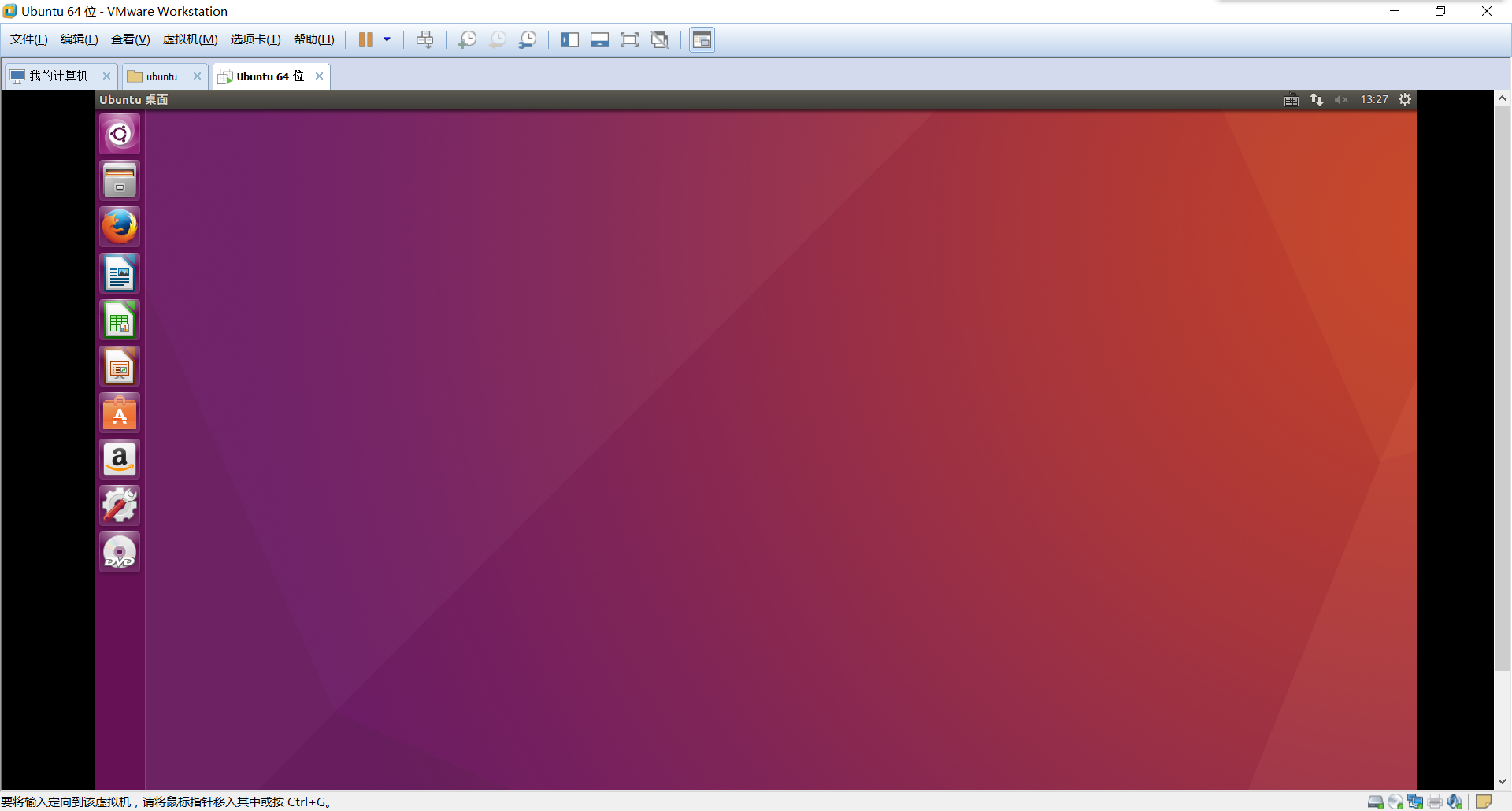1512x811 pixels.
Task: Click the network adapter status icon
Action: click(1415, 802)
